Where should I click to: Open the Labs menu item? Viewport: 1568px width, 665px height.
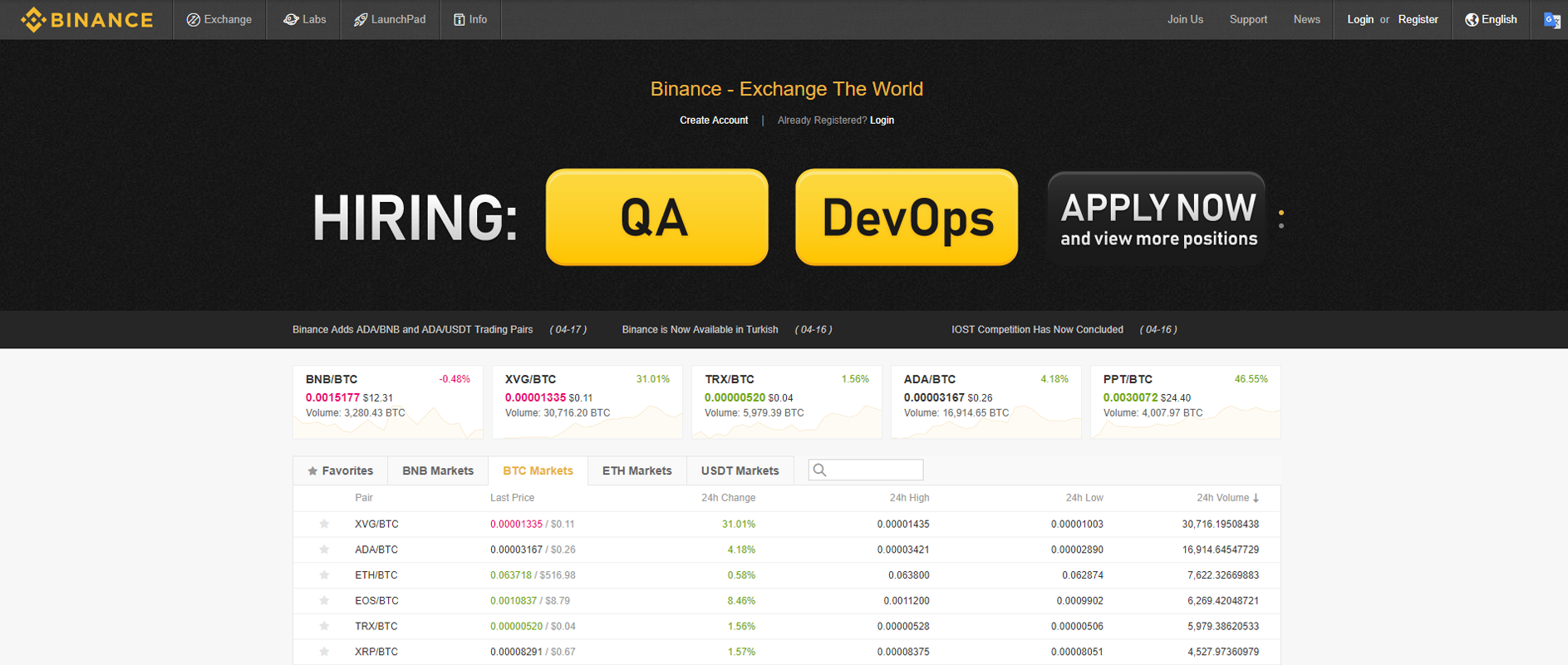[x=303, y=20]
